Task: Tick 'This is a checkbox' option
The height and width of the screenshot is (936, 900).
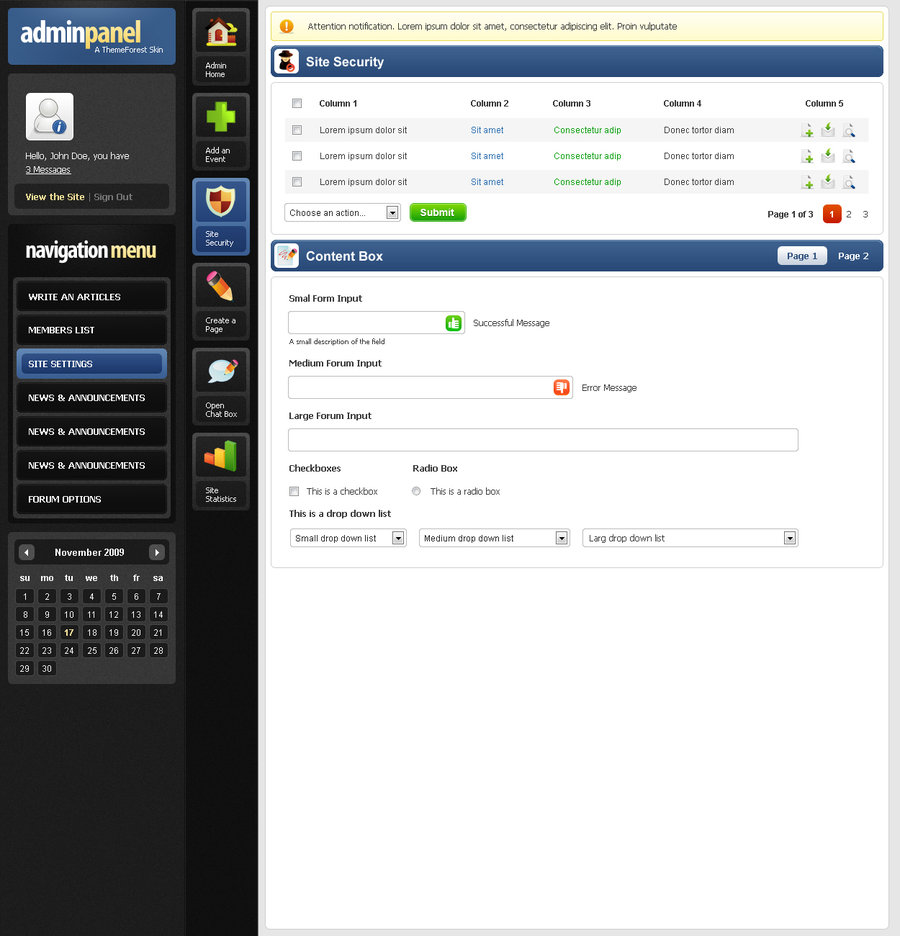Action: (294, 491)
